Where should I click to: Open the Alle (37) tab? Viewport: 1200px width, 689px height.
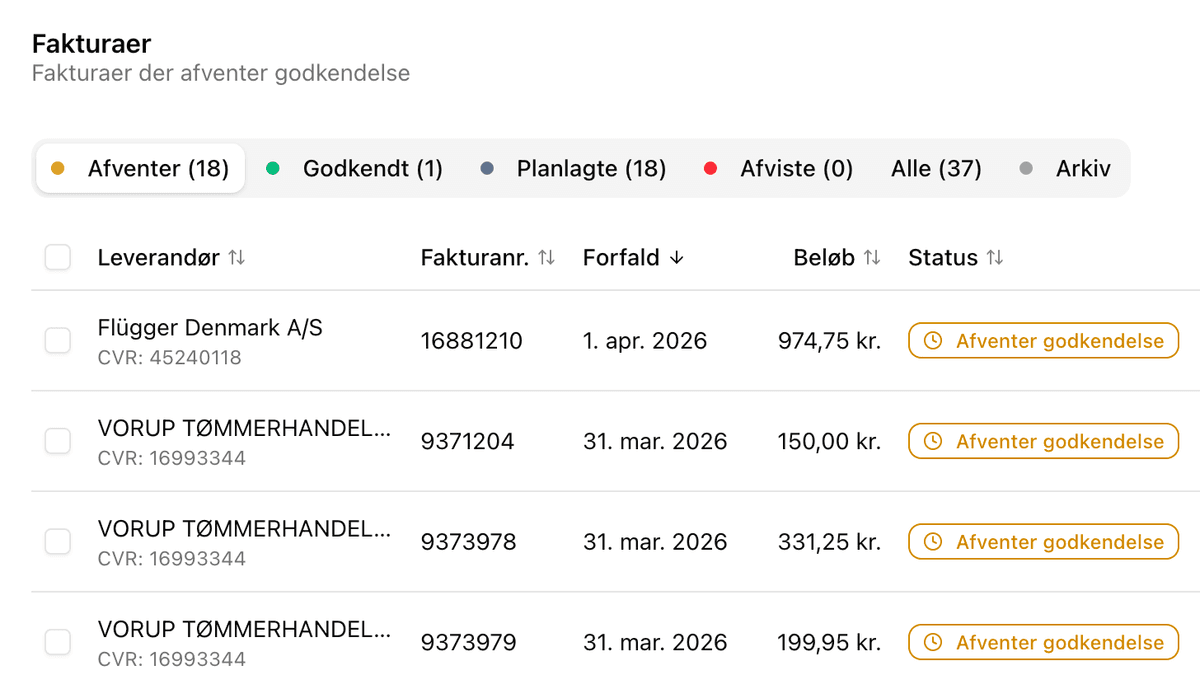[x=935, y=168]
